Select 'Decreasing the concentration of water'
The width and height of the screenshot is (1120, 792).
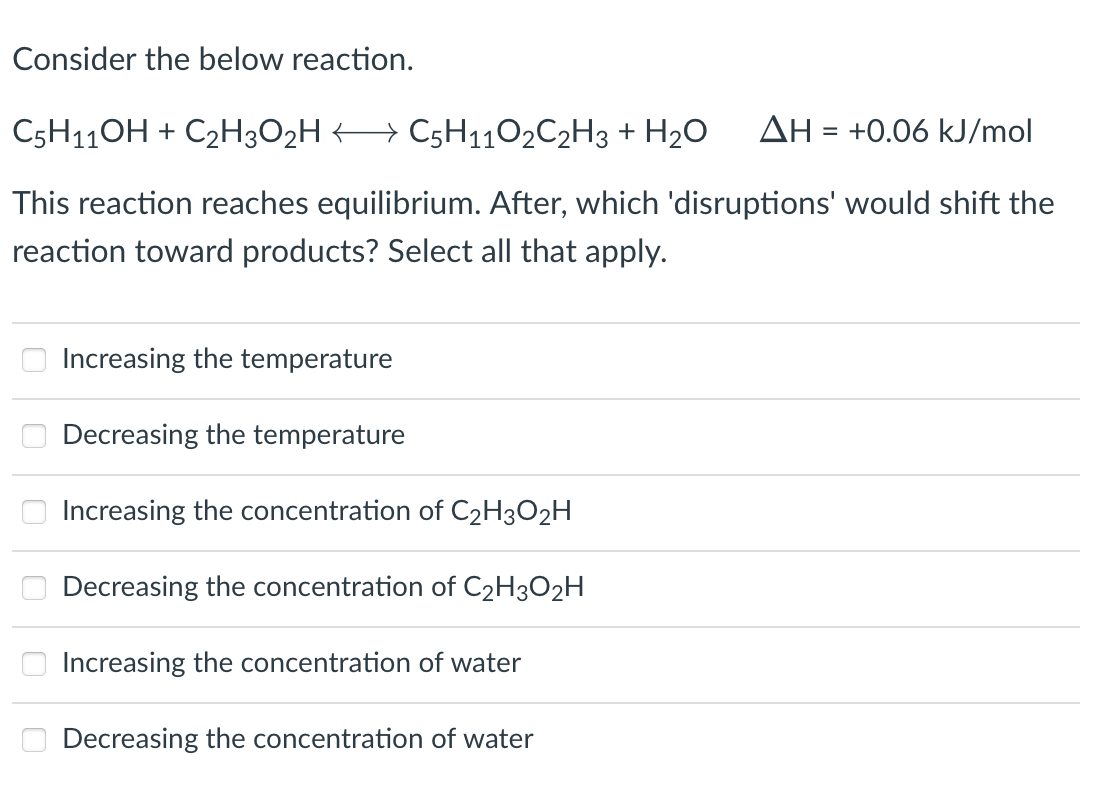(34, 739)
